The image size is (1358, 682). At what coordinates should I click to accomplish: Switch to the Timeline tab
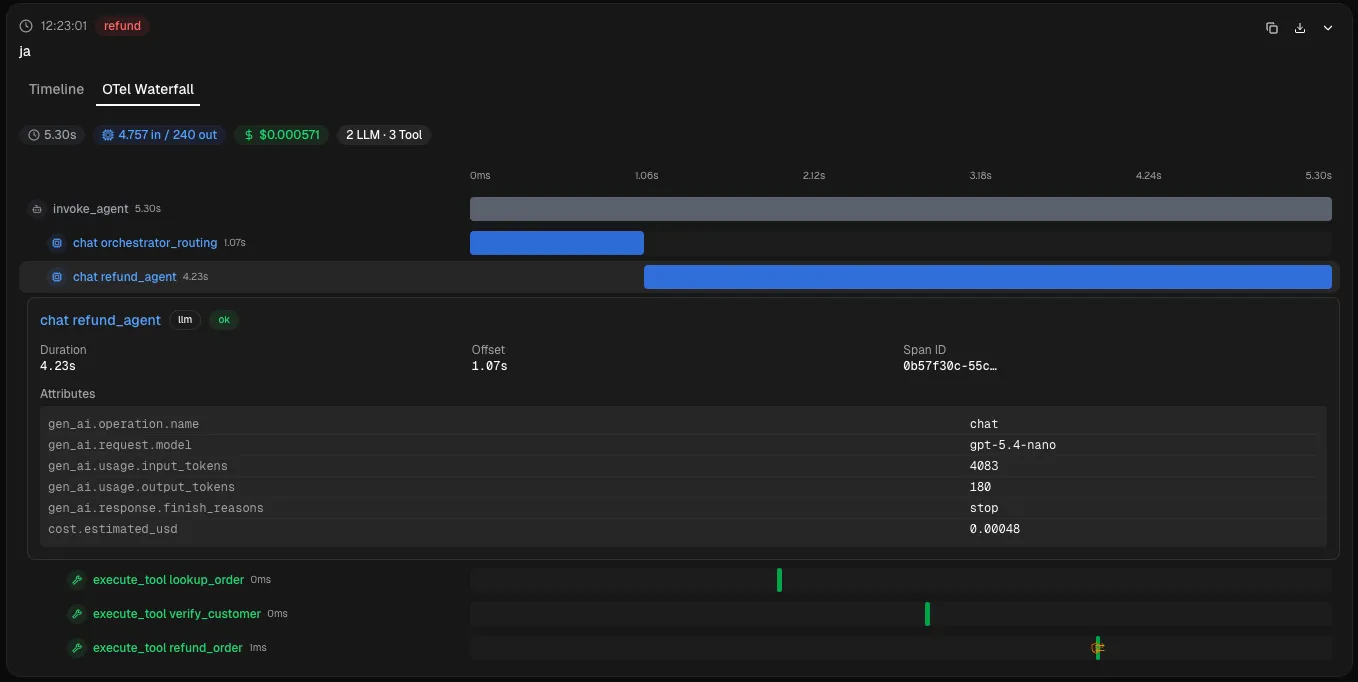(55, 89)
